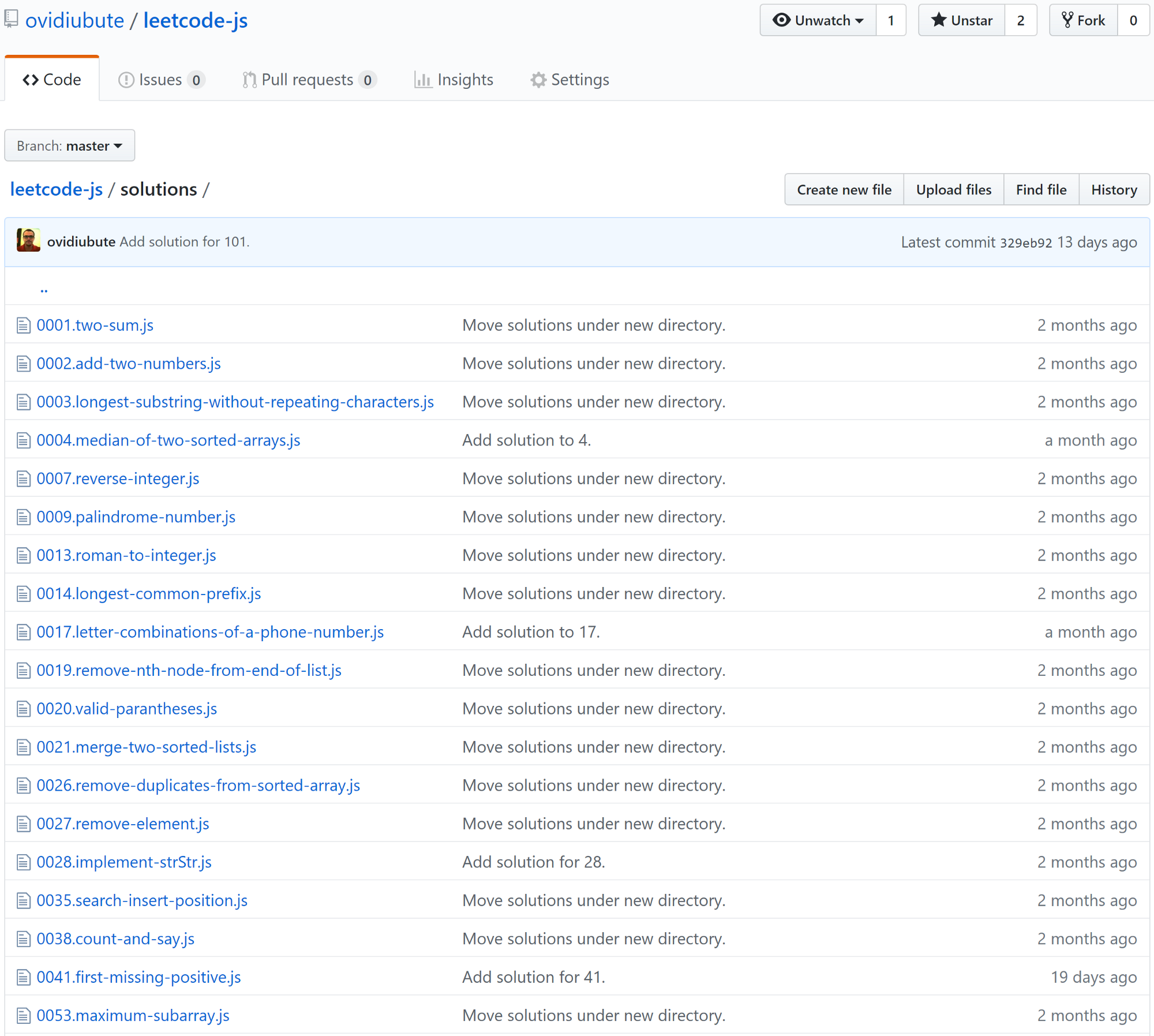Click file icon beside 0053.maximum-subarray.js
Image resolution: width=1154 pixels, height=1036 pixels.
(x=23, y=1016)
